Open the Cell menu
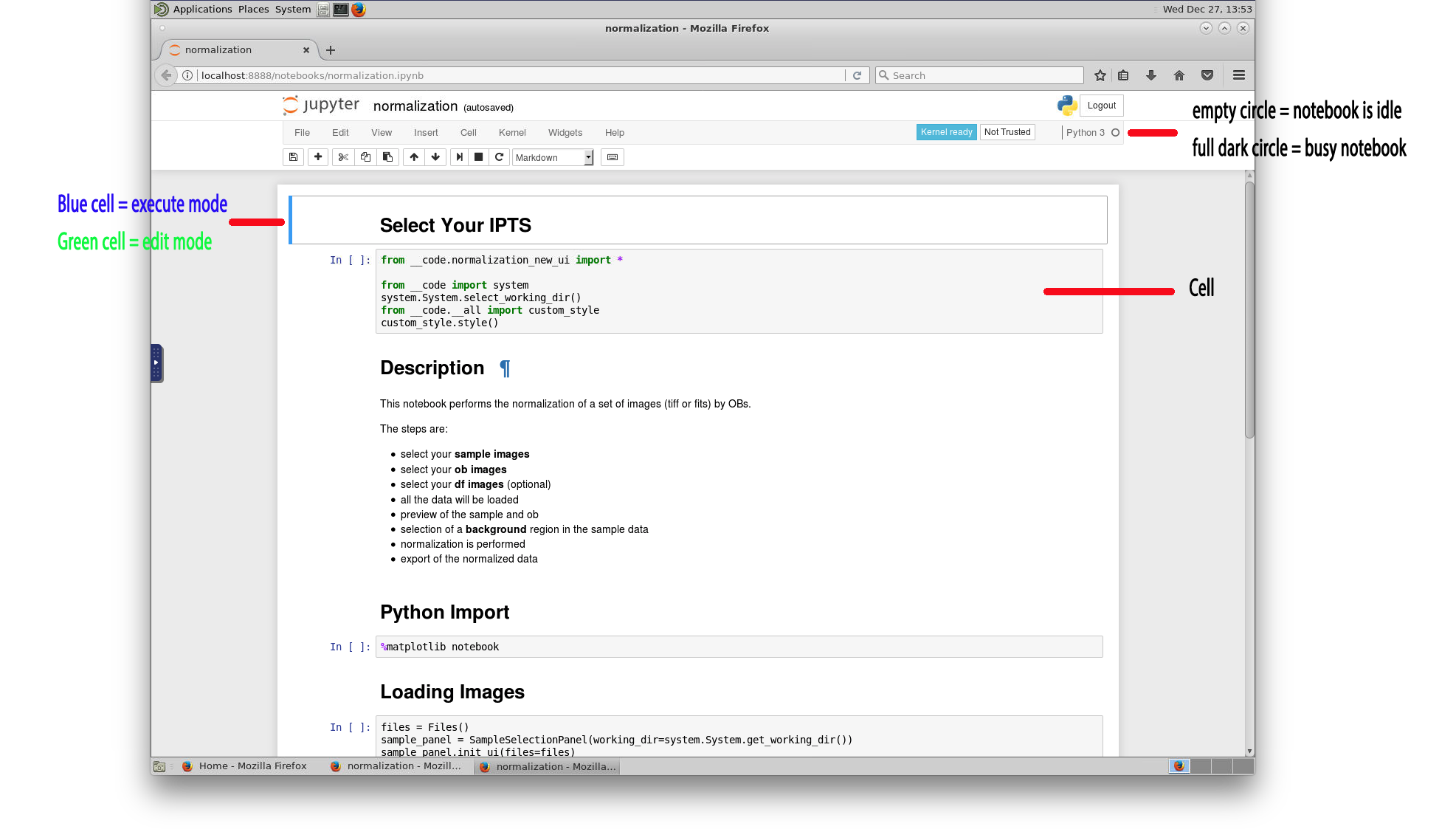The height and width of the screenshot is (829, 1456). (469, 133)
